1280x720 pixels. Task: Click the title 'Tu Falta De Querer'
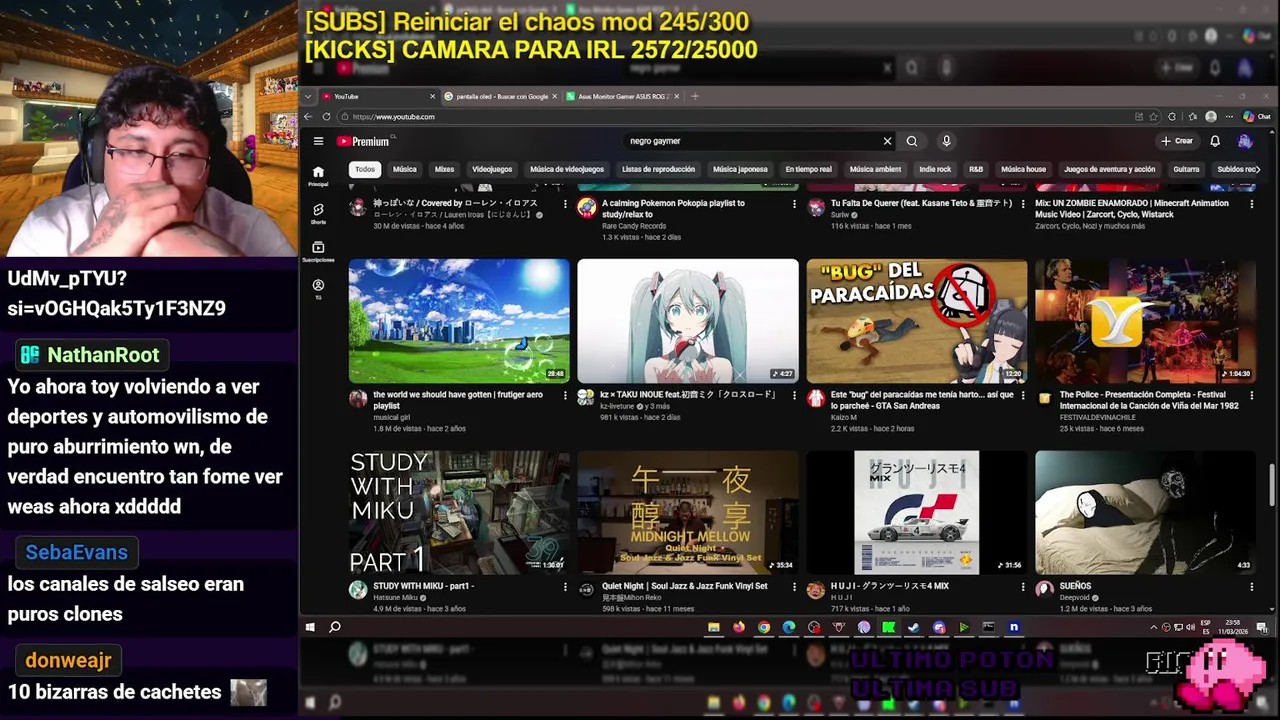(x=864, y=203)
